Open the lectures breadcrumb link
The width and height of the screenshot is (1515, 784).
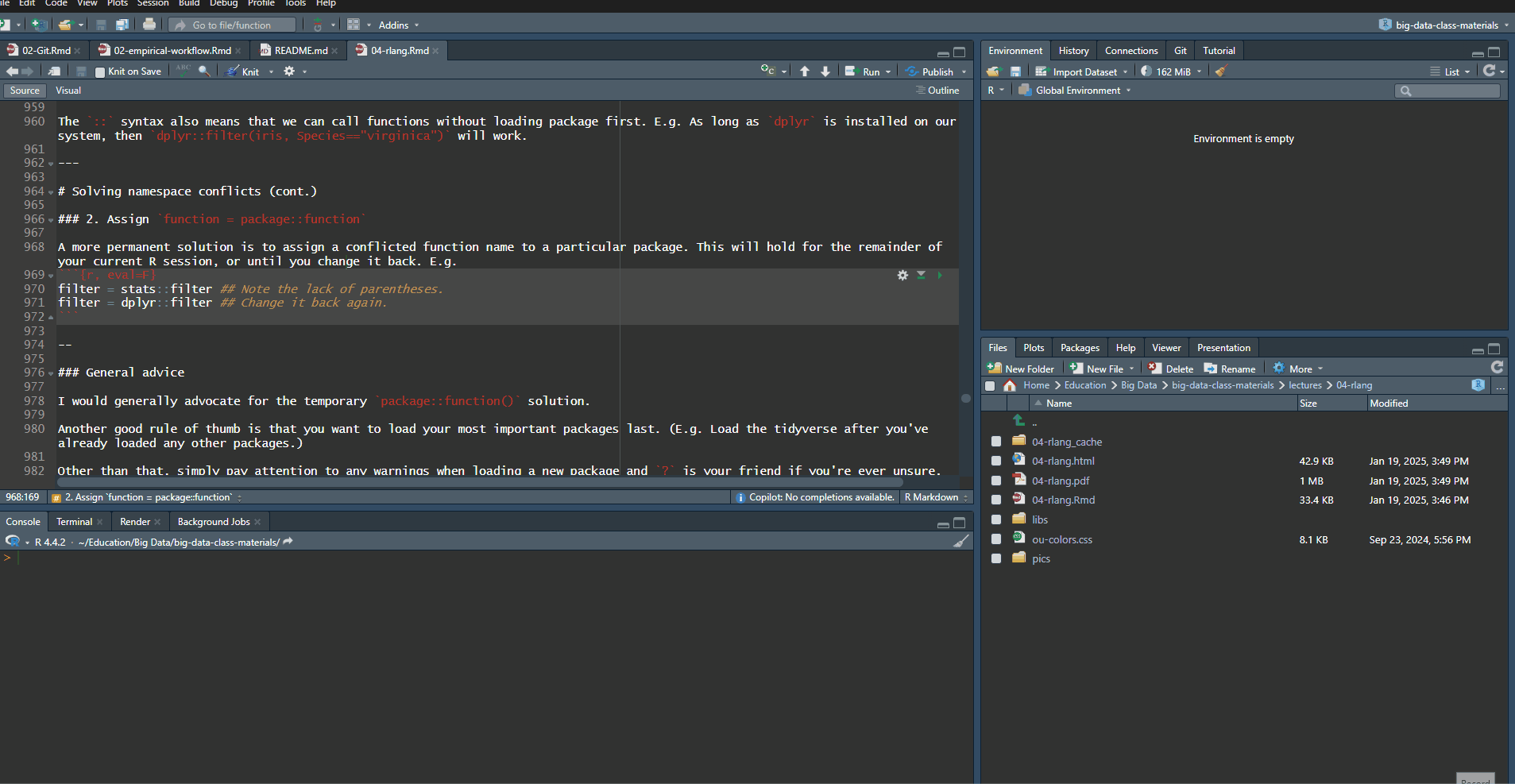coord(1304,385)
